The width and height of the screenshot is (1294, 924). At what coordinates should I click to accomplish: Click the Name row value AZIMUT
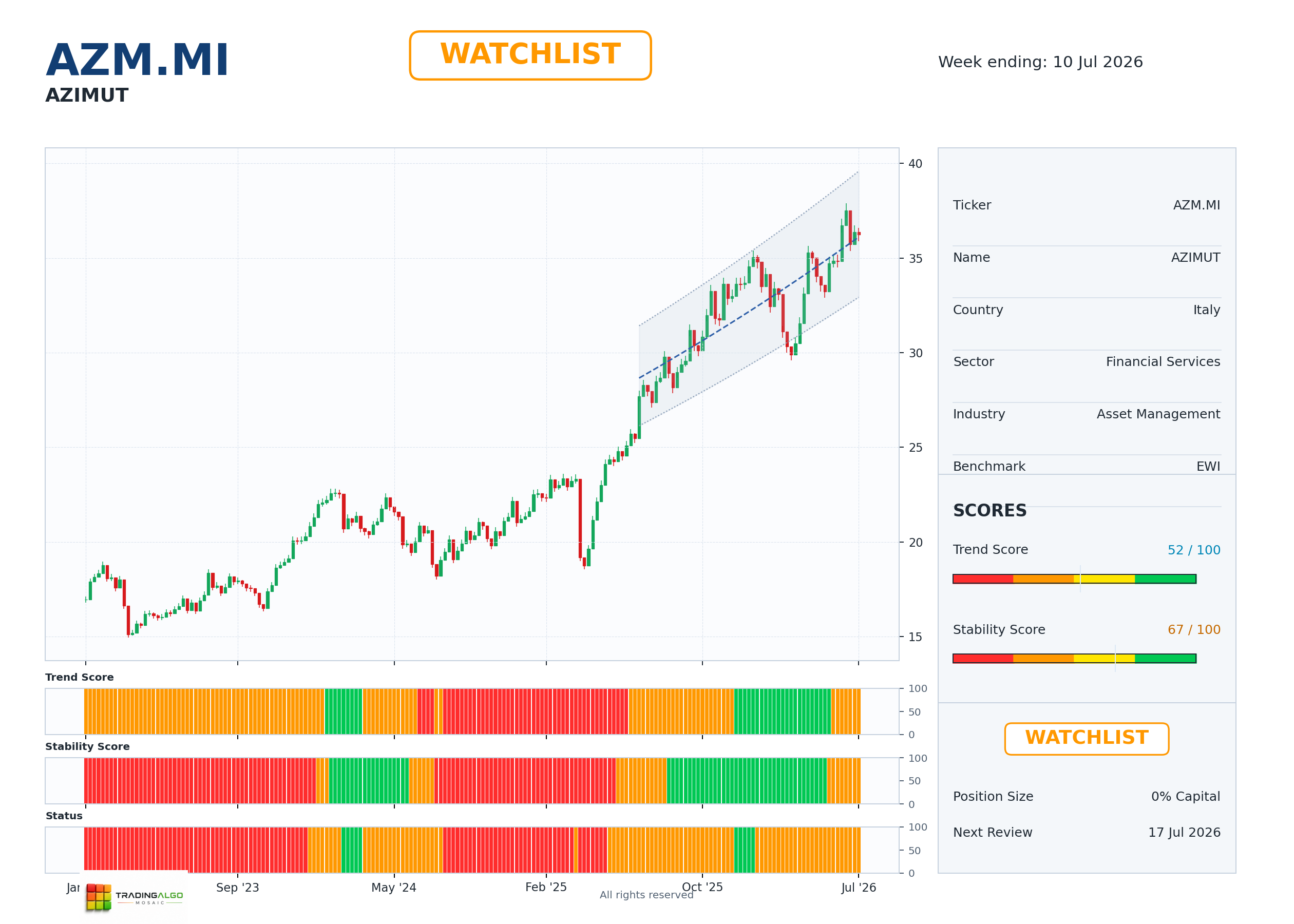1195,258
